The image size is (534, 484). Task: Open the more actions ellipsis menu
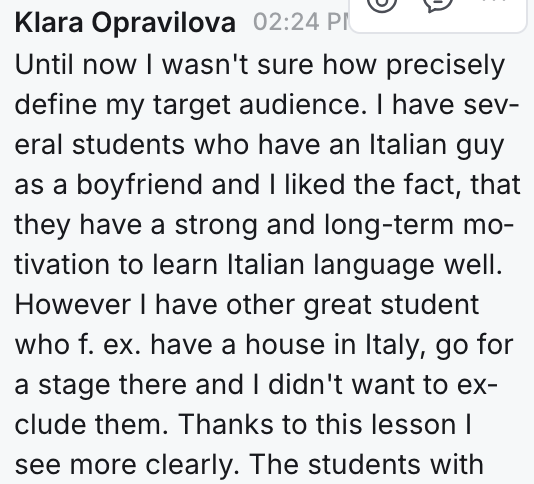click(493, 2)
